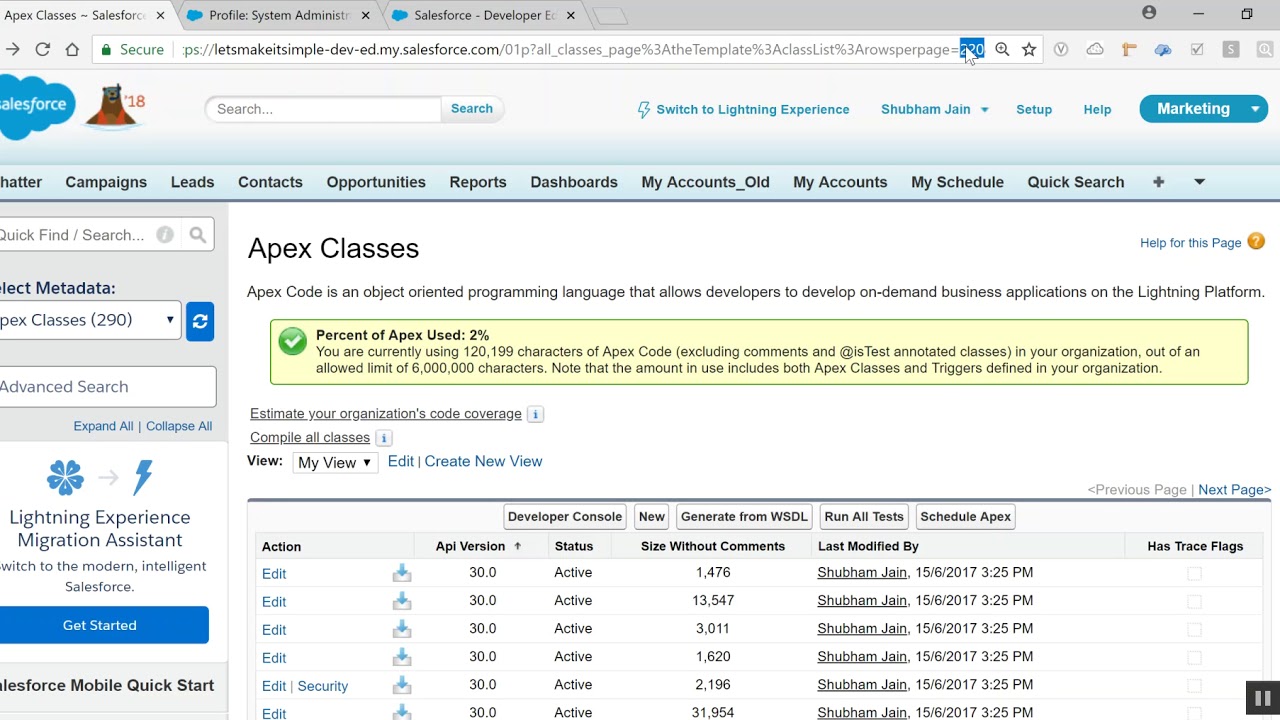Image resolution: width=1280 pixels, height=720 pixels.
Task: Click into the header Search field
Action: tap(323, 109)
